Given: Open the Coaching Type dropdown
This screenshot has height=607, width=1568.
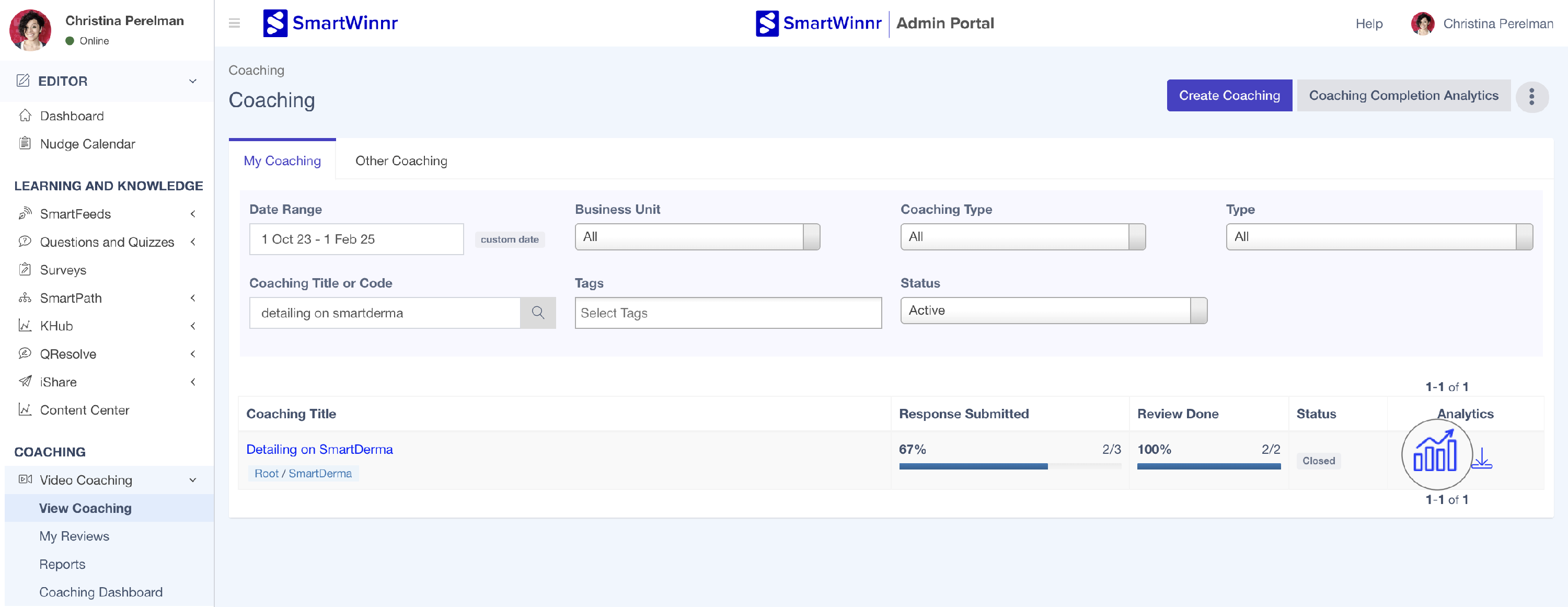Looking at the screenshot, I should (x=1022, y=237).
